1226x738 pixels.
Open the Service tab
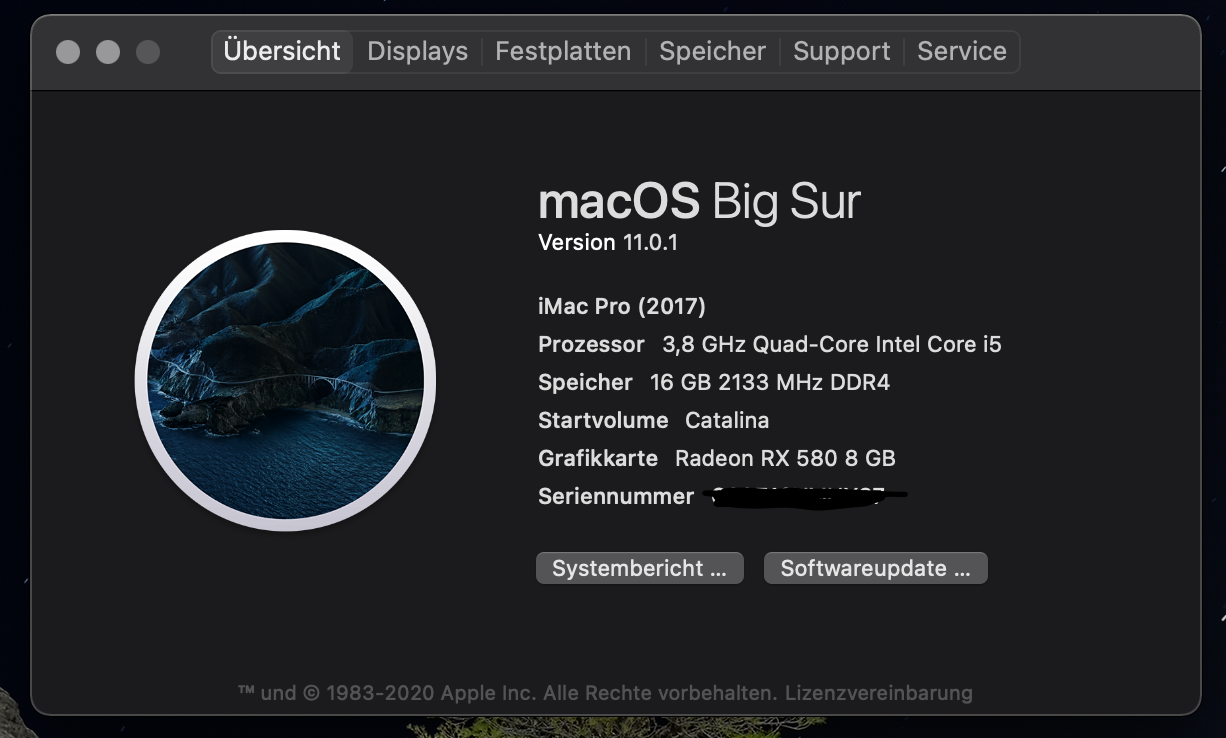click(961, 51)
